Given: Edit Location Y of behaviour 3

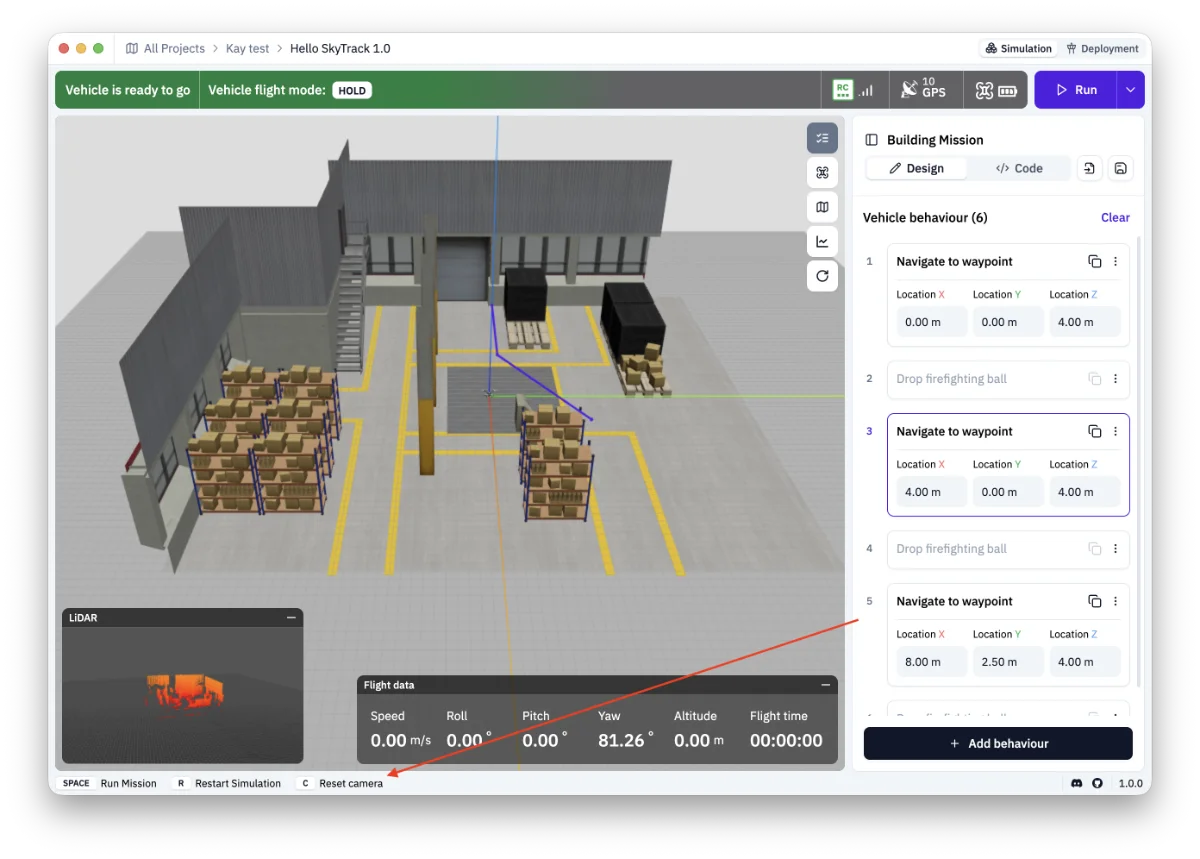Looking at the screenshot, I should coord(1008,492).
